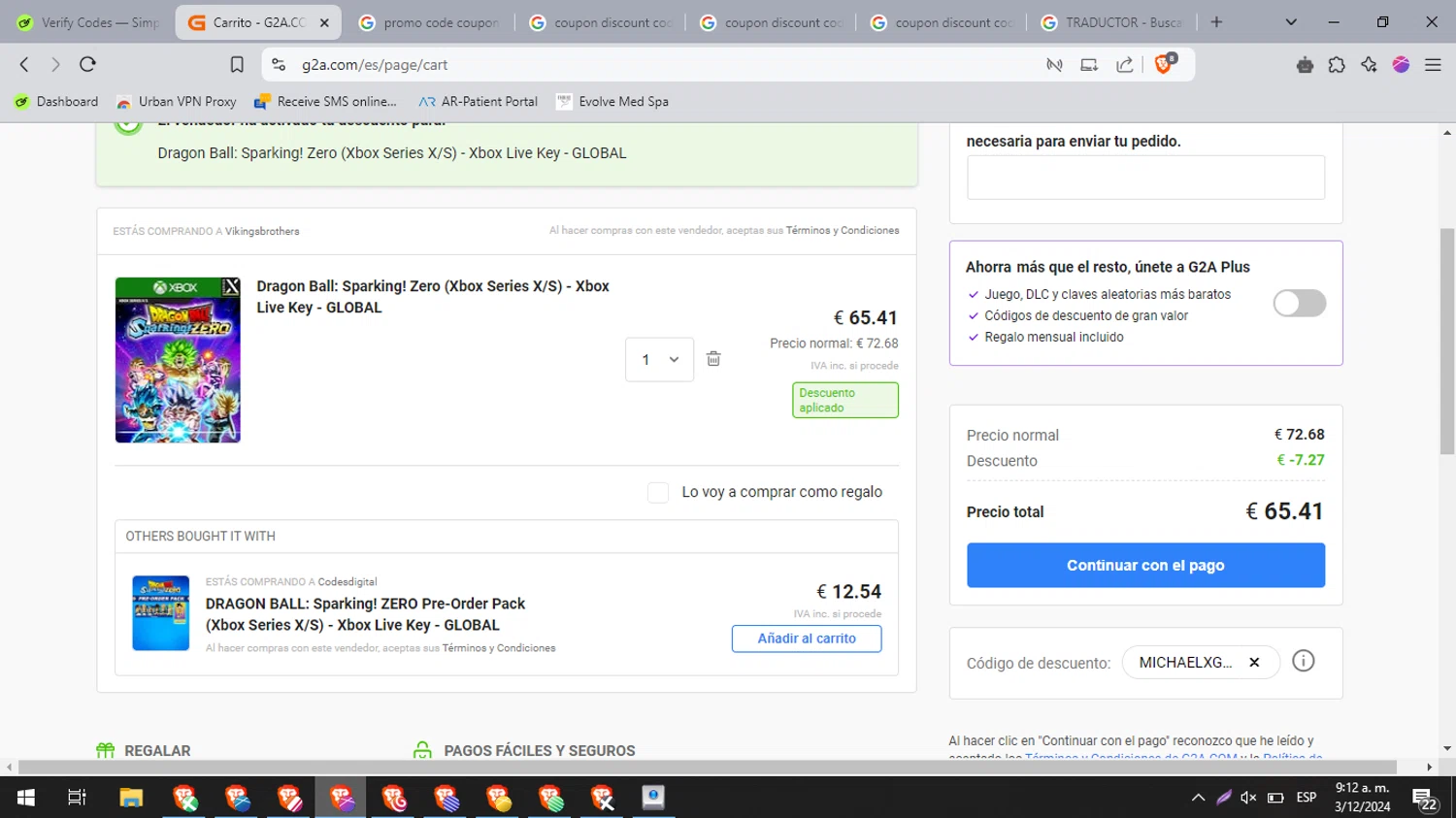Screen dimensions: 1456x818
Task: Click 'Añadir al carrito' for Pre-Order Pack
Action: tap(807, 638)
